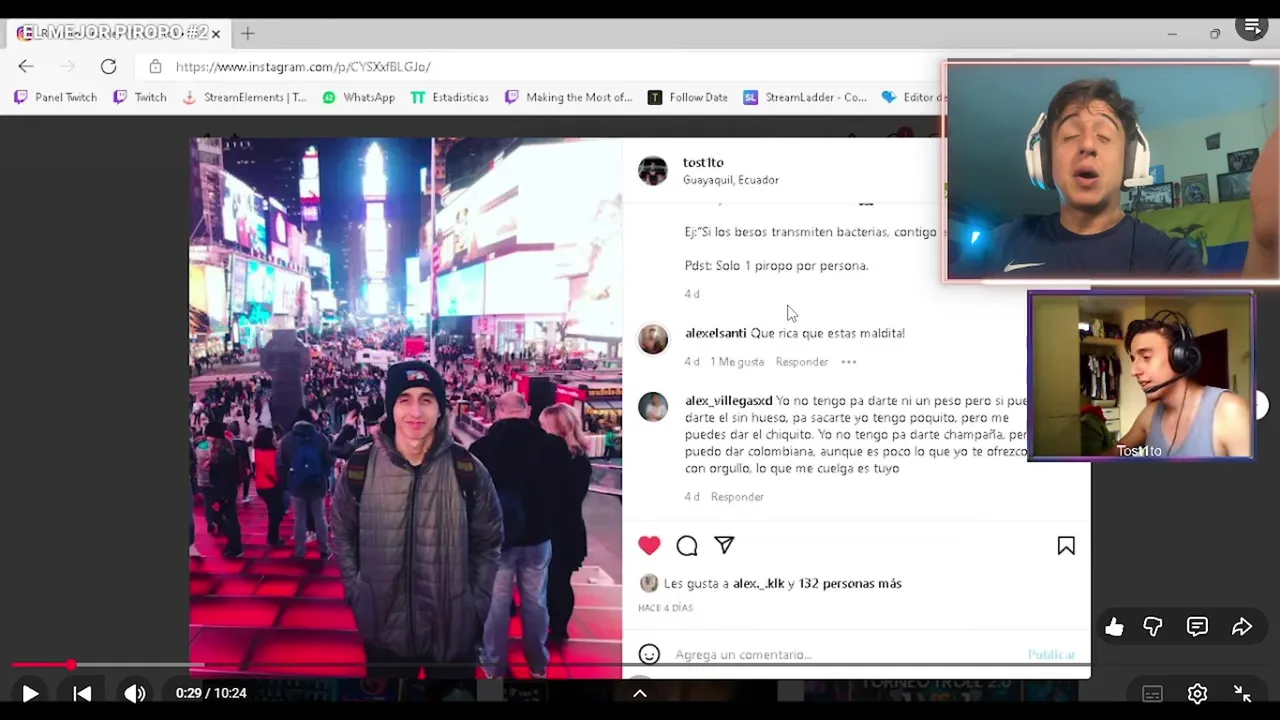Click the Instagram URL address bar
Image resolution: width=1280 pixels, height=720 pixels.
tap(540, 67)
